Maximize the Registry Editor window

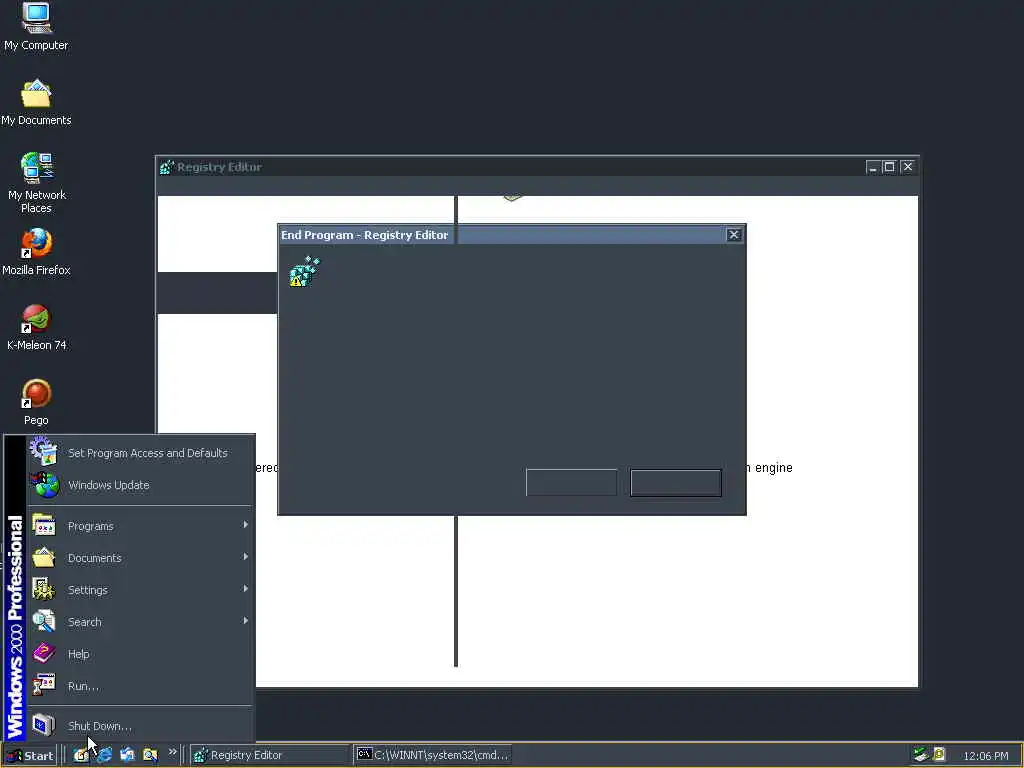click(889, 167)
